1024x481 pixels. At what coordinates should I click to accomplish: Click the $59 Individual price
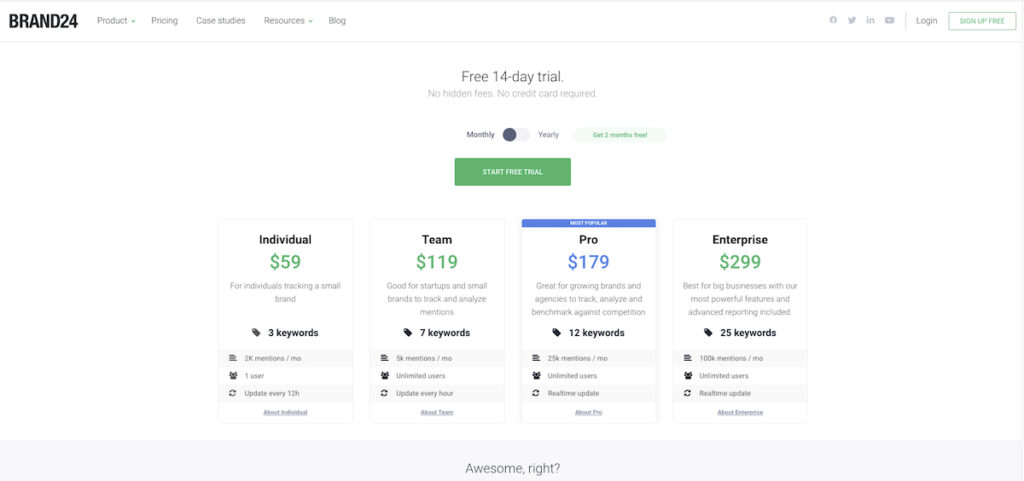click(x=285, y=262)
